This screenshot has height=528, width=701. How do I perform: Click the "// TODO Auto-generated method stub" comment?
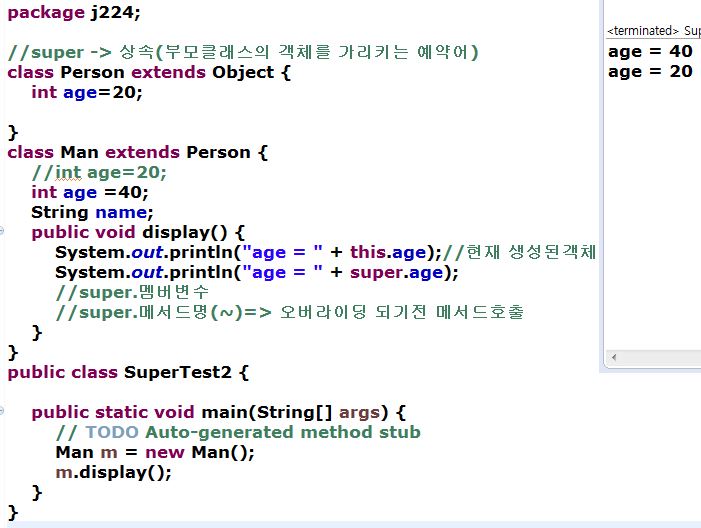pos(238,432)
